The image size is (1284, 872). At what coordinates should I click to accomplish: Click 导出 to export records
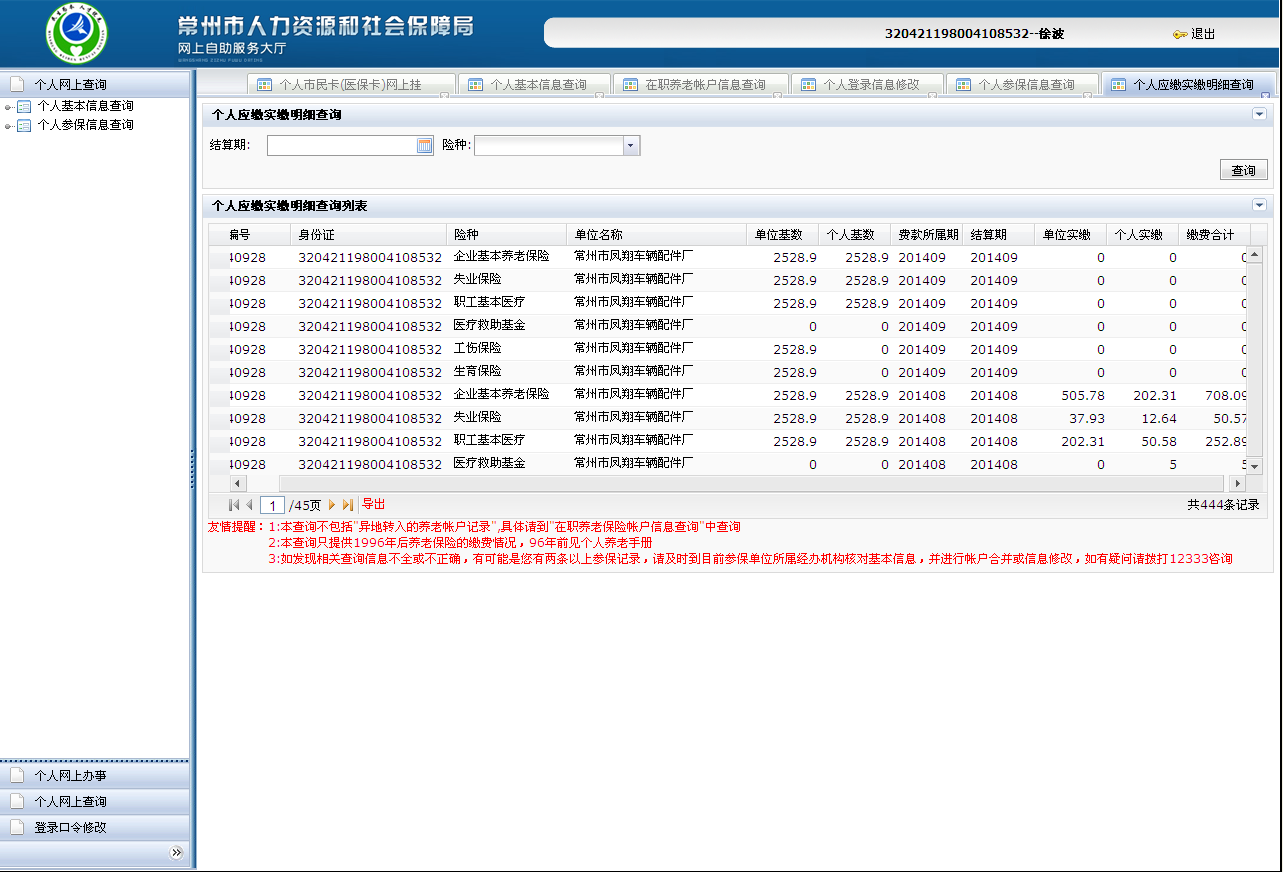(x=373, y=504)
